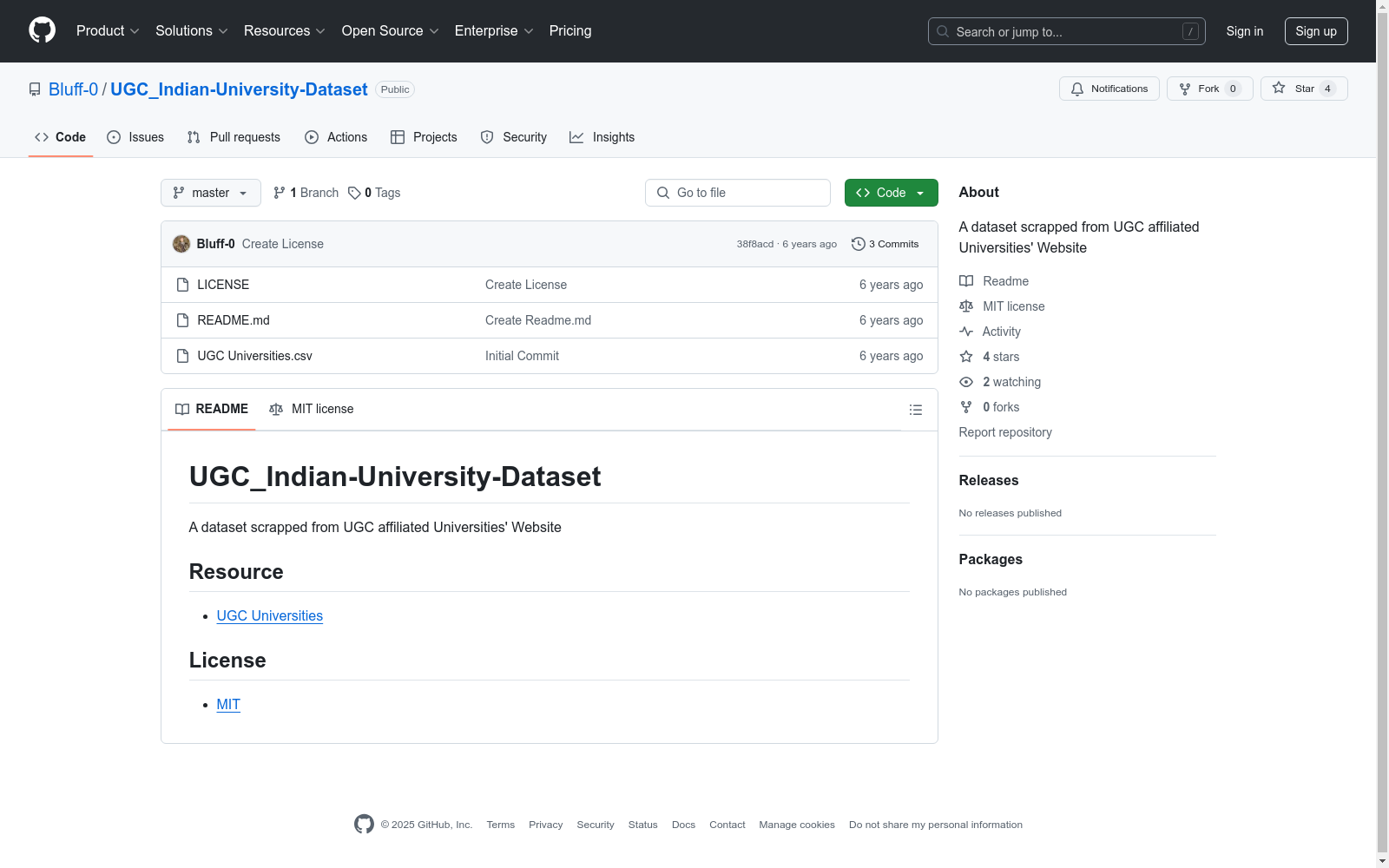Switch to the Issues tab

(x=135, y=137)
